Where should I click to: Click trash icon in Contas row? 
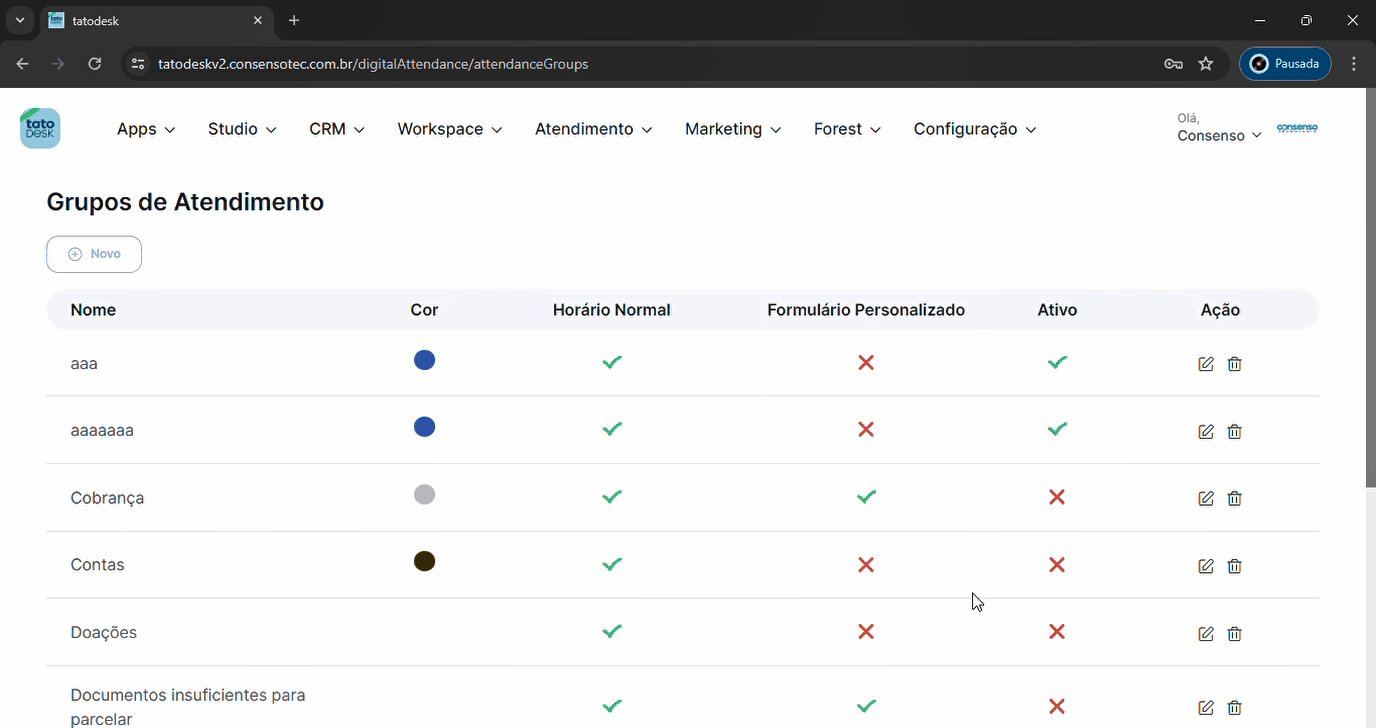click(1234, 566)
